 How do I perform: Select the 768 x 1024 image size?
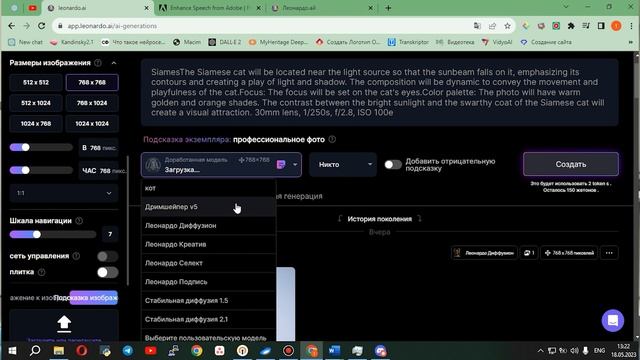(x=92, y=103)
